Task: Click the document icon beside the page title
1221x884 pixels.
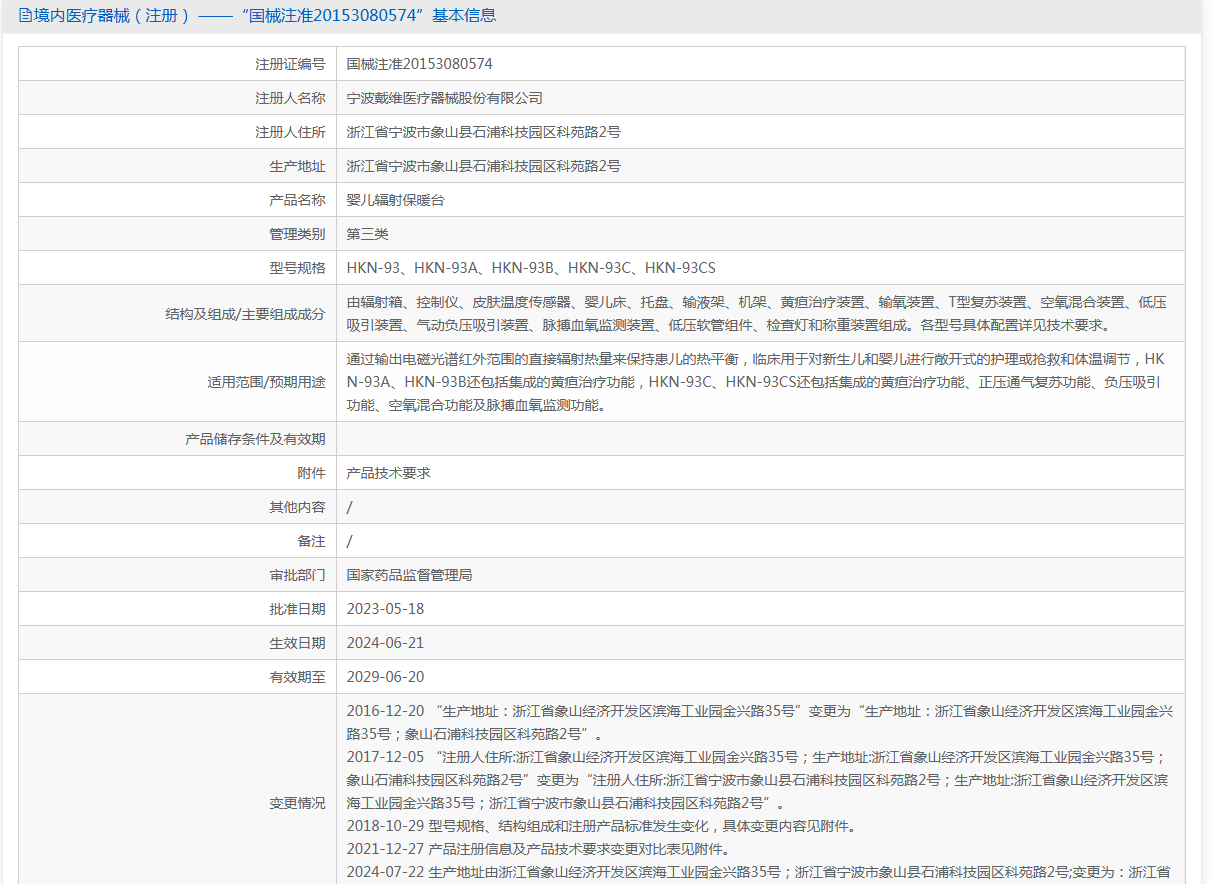Action: pos(25,16)
